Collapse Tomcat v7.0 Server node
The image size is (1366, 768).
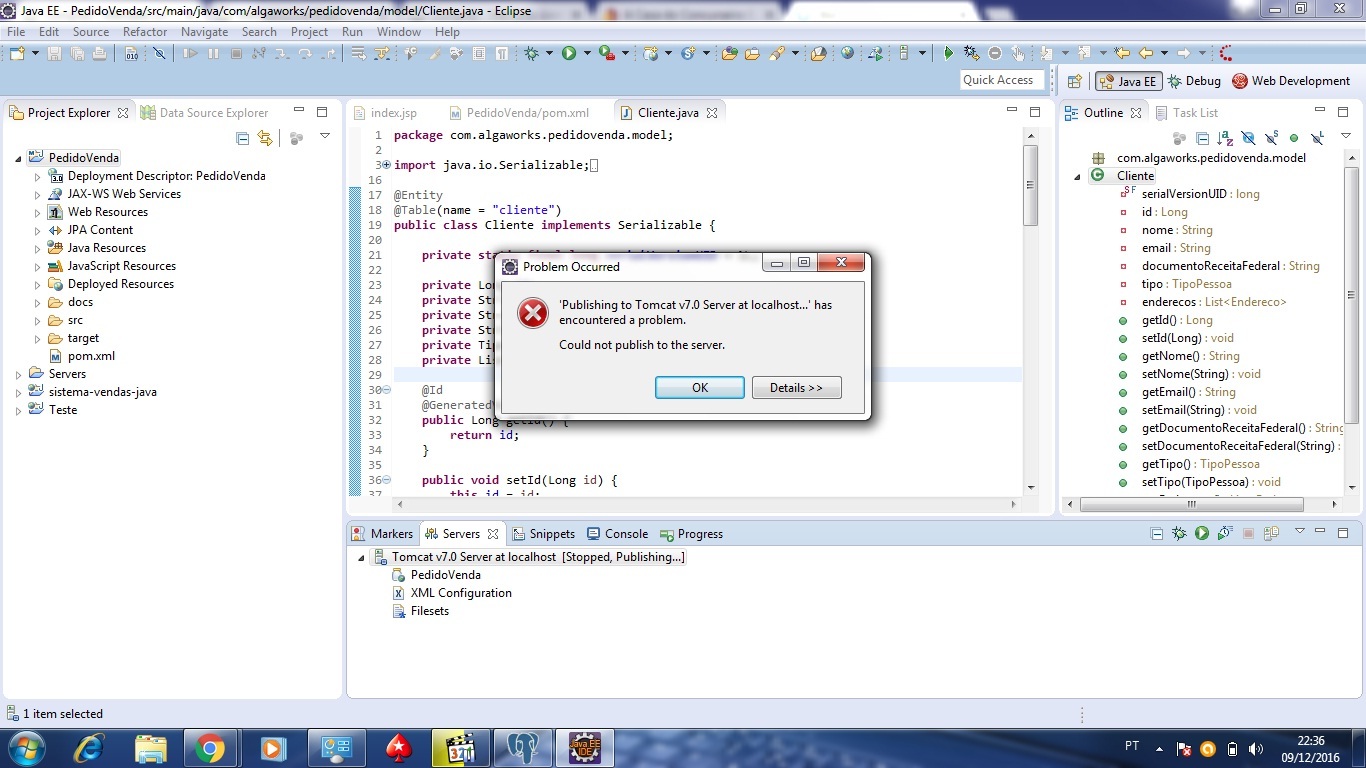[361, 557]
